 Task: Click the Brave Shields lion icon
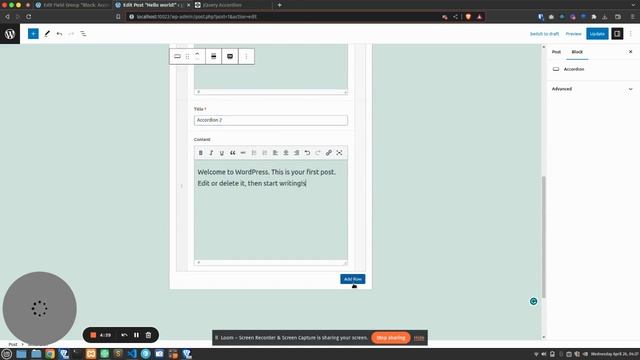click(468, 17)
